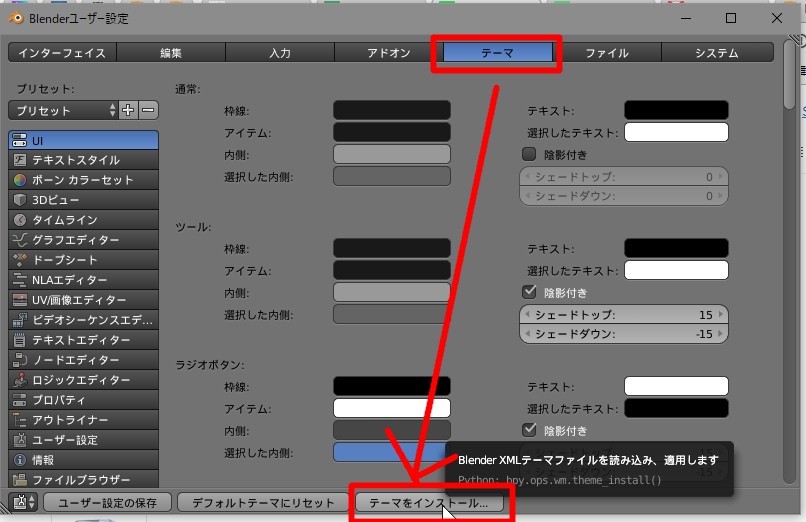The height and width of the screenshot is (522, 806).
Task: Click 通常 アイテム color swatch
Action: point(392,132)
